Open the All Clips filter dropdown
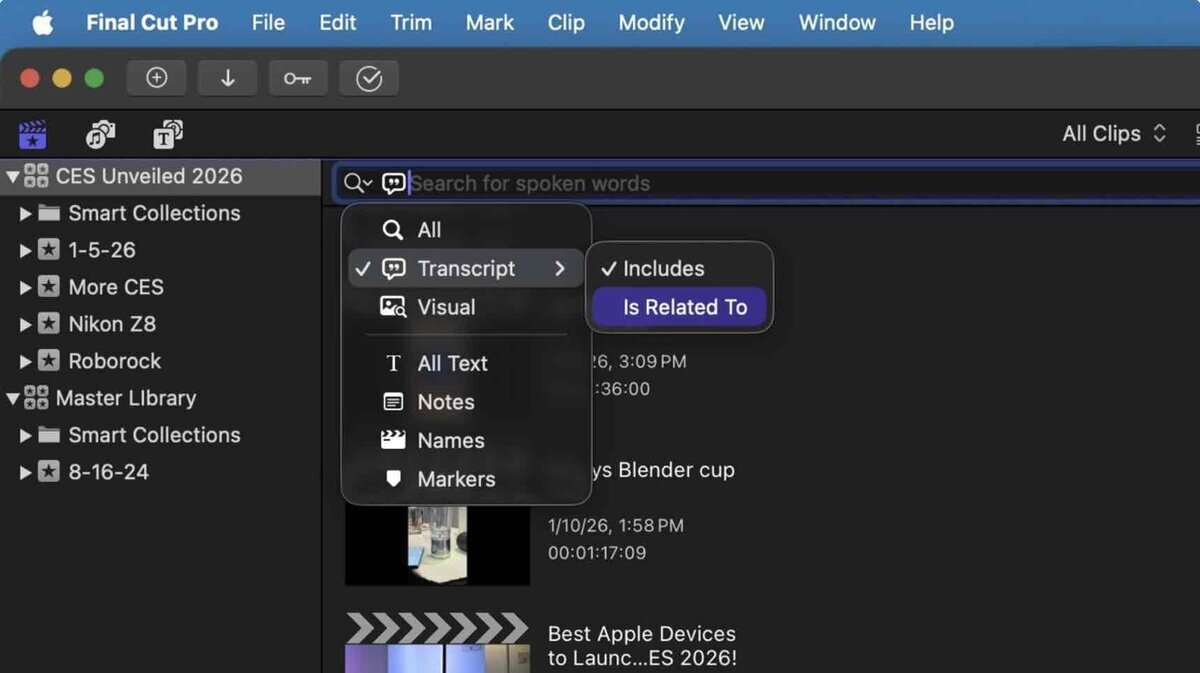The height and width of the screenshot is (673, 1200). point(1114,134)
